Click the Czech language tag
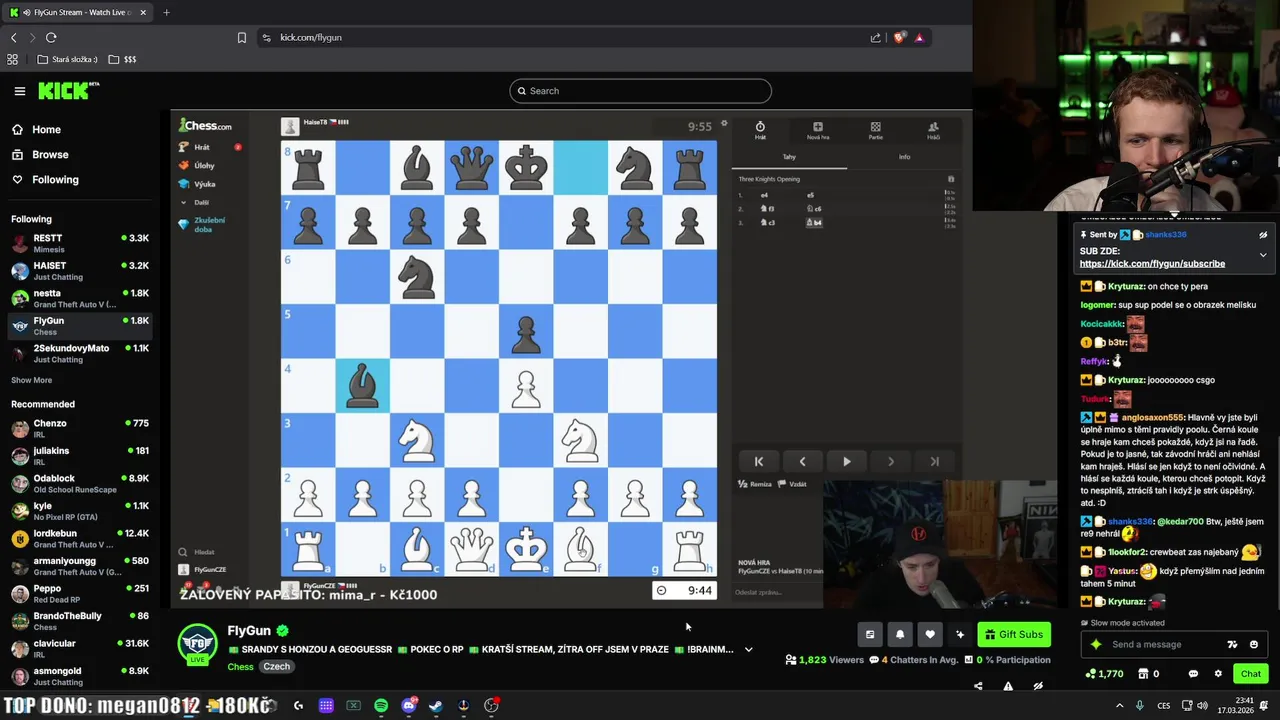 coord(277,667)
